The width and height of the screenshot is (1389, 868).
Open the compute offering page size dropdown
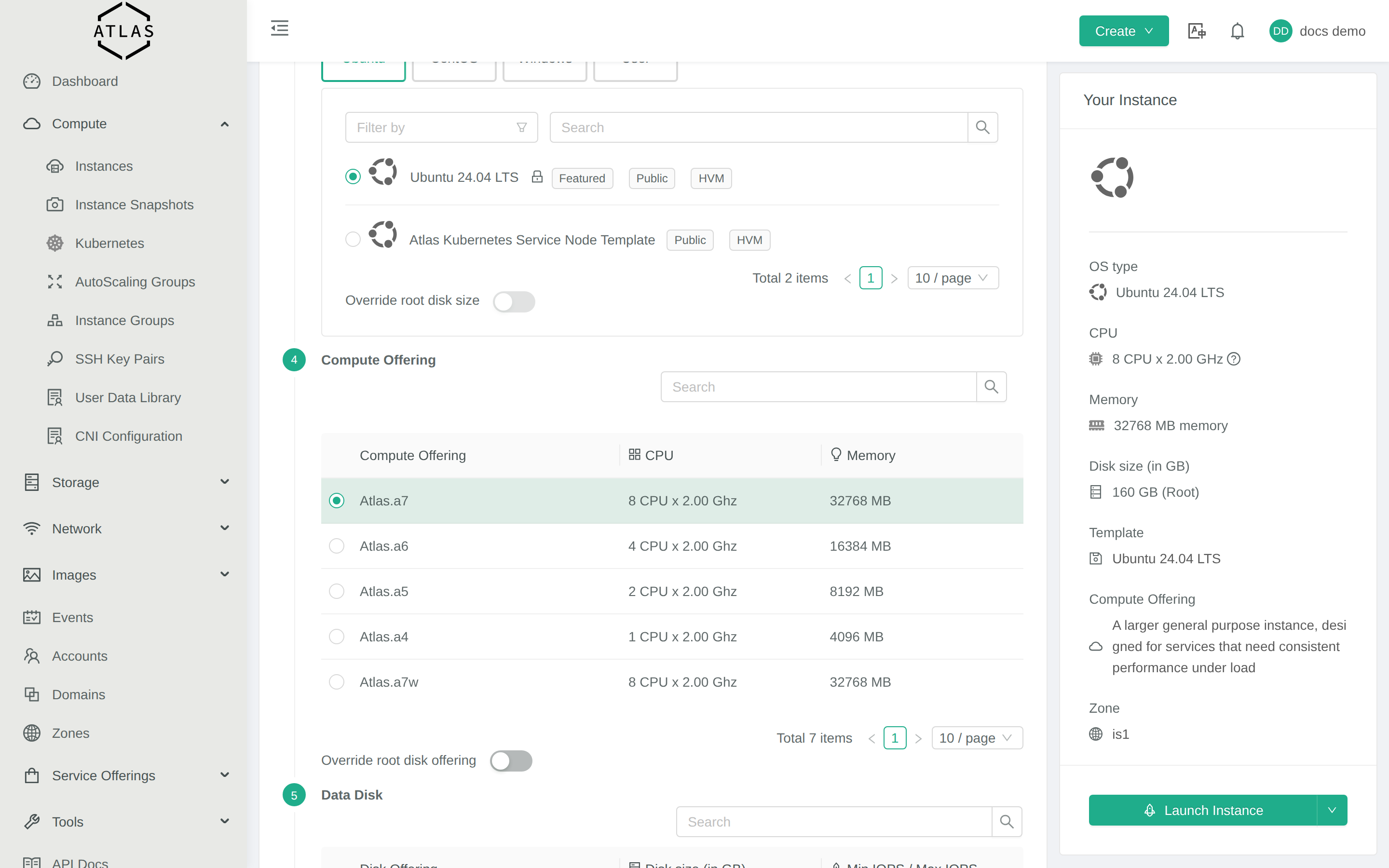(977, 738)
